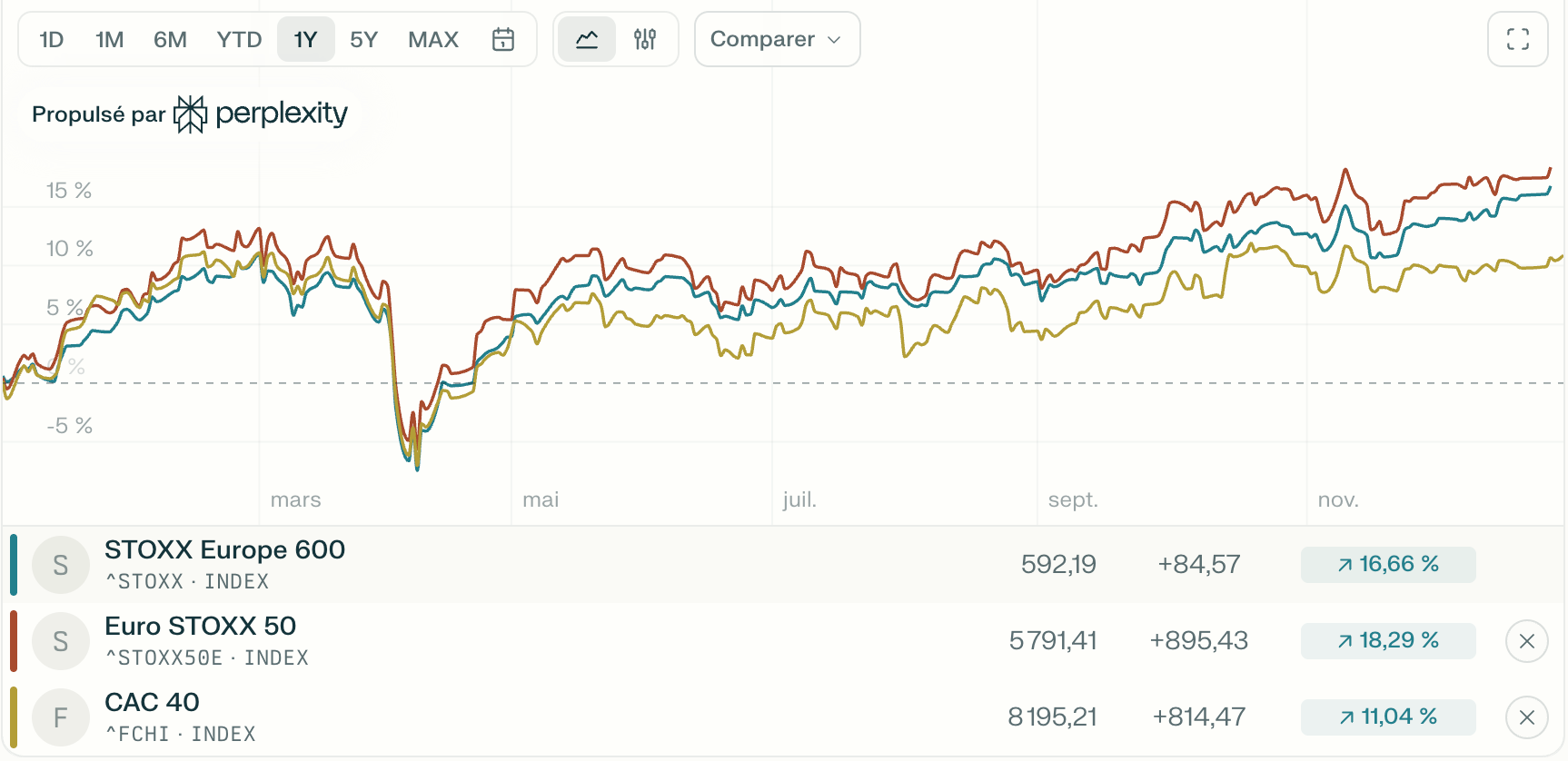Screen dimensions: 1568x761
Task: Click the ^STOXX50E · INDEX ticker label
Action: pos(207,657)
